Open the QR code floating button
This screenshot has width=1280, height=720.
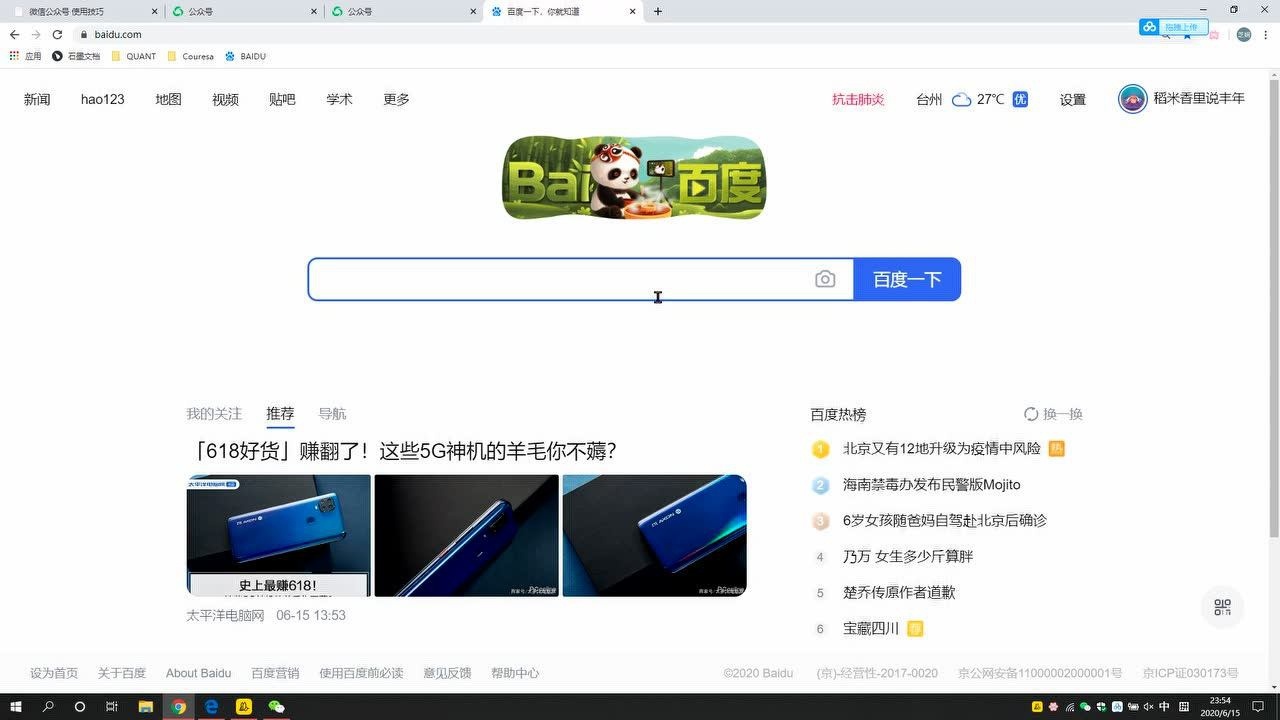[x=1222, y=607]
